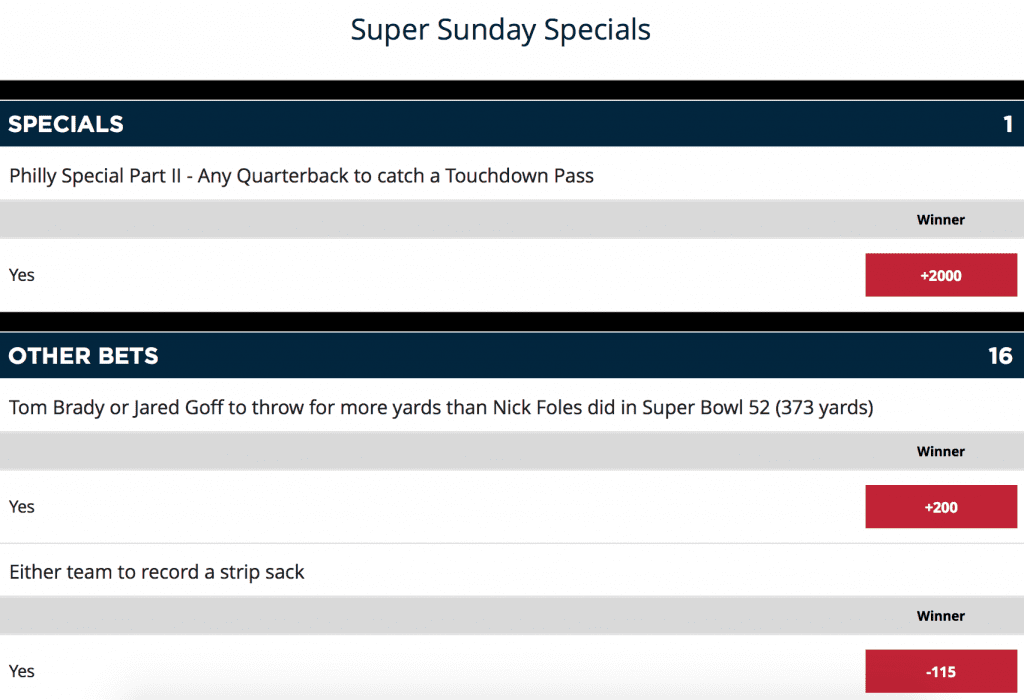Click the Winner header under strip sack bet
The width and height of the screenshot is (1024, 700).
940,616
